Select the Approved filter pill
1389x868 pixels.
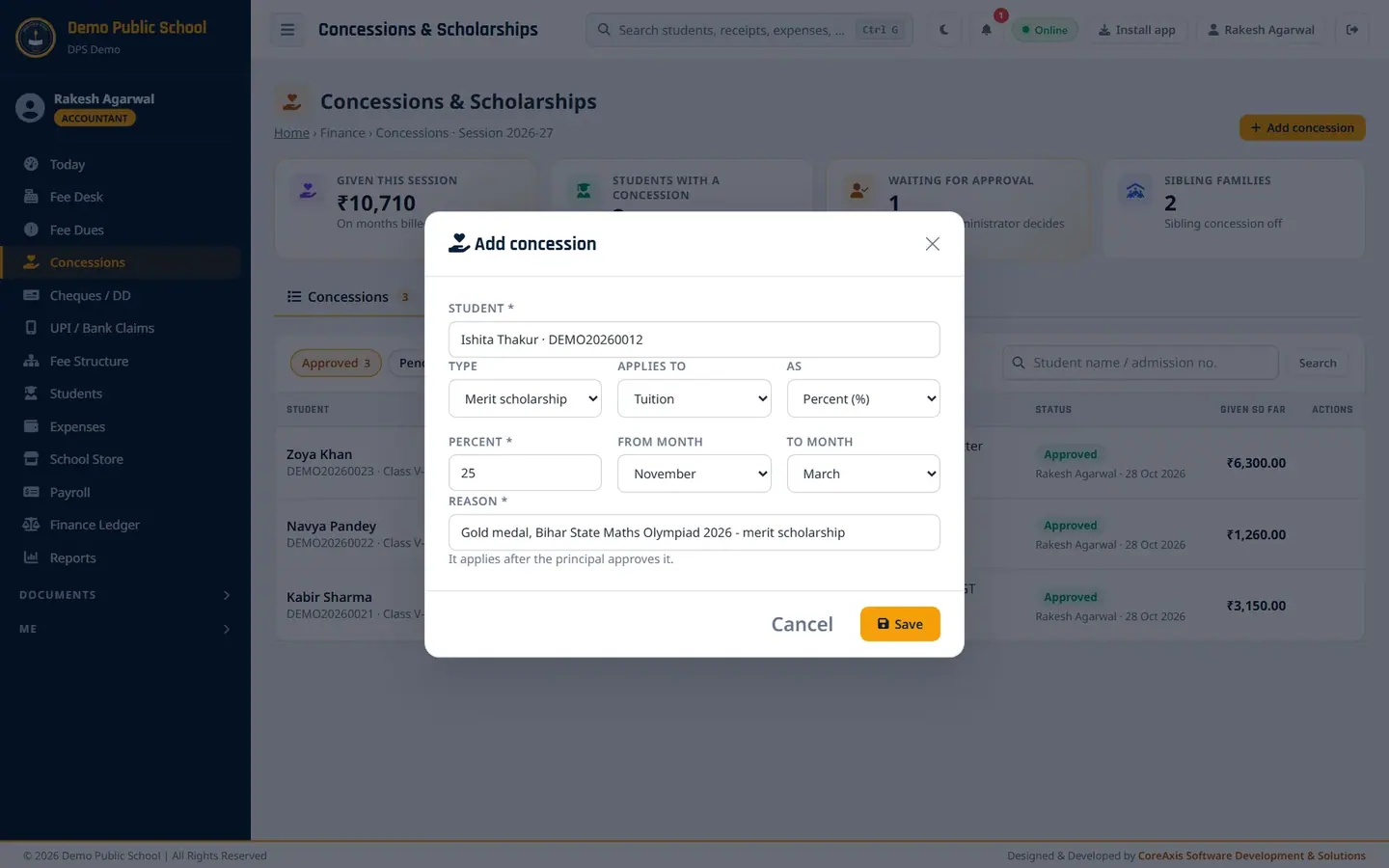336,363
